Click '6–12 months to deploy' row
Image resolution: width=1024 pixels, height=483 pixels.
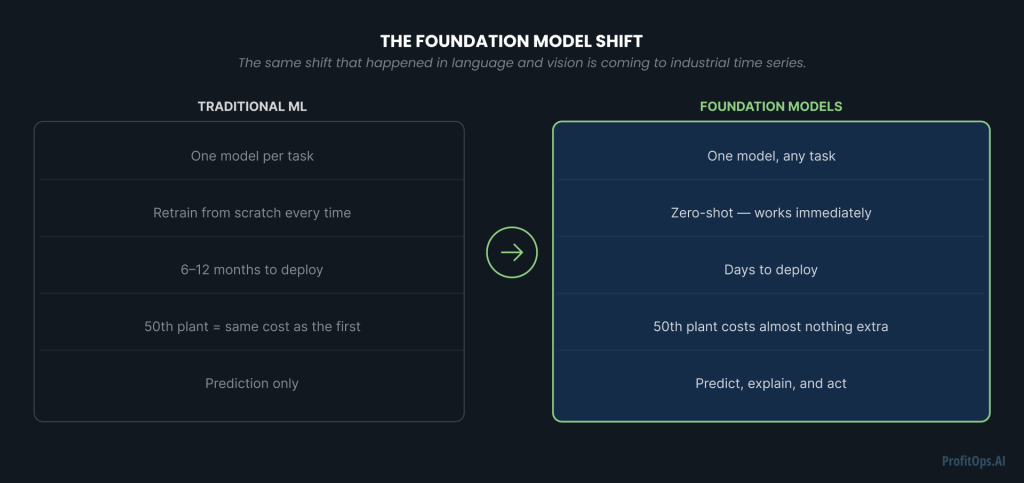click(x=251, y=270)
